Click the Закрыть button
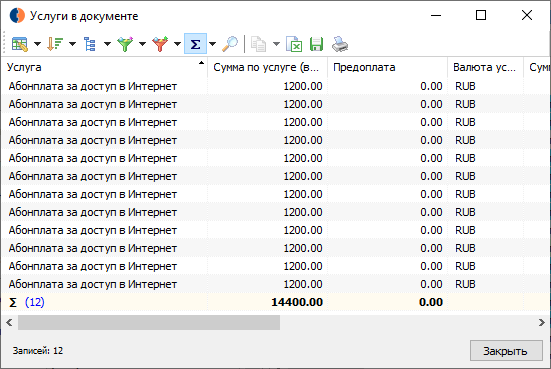The width and height of the screenshot is (551, 369). (x=506, y=350)
